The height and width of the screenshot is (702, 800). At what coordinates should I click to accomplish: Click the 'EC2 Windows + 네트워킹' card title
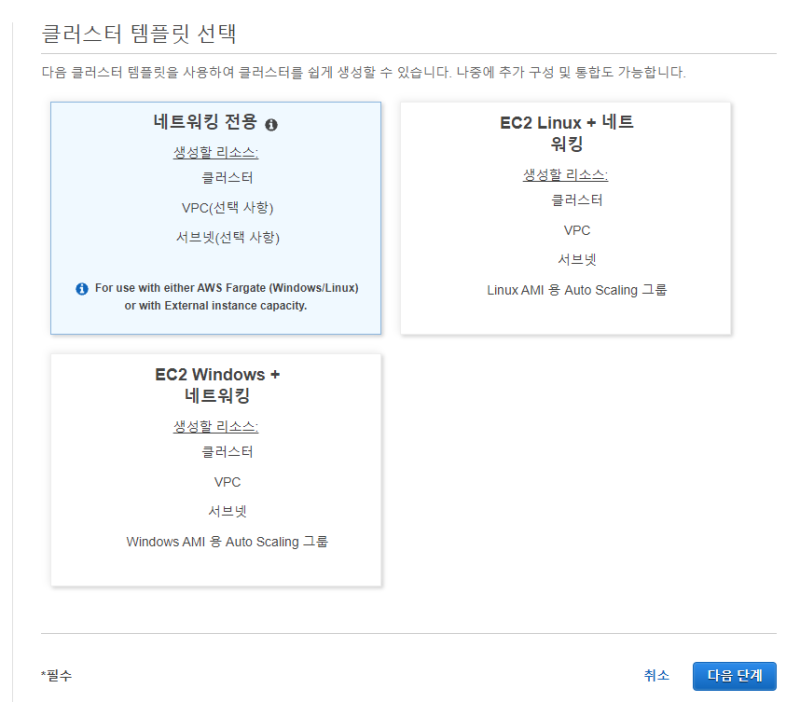[x=217, y=385]
